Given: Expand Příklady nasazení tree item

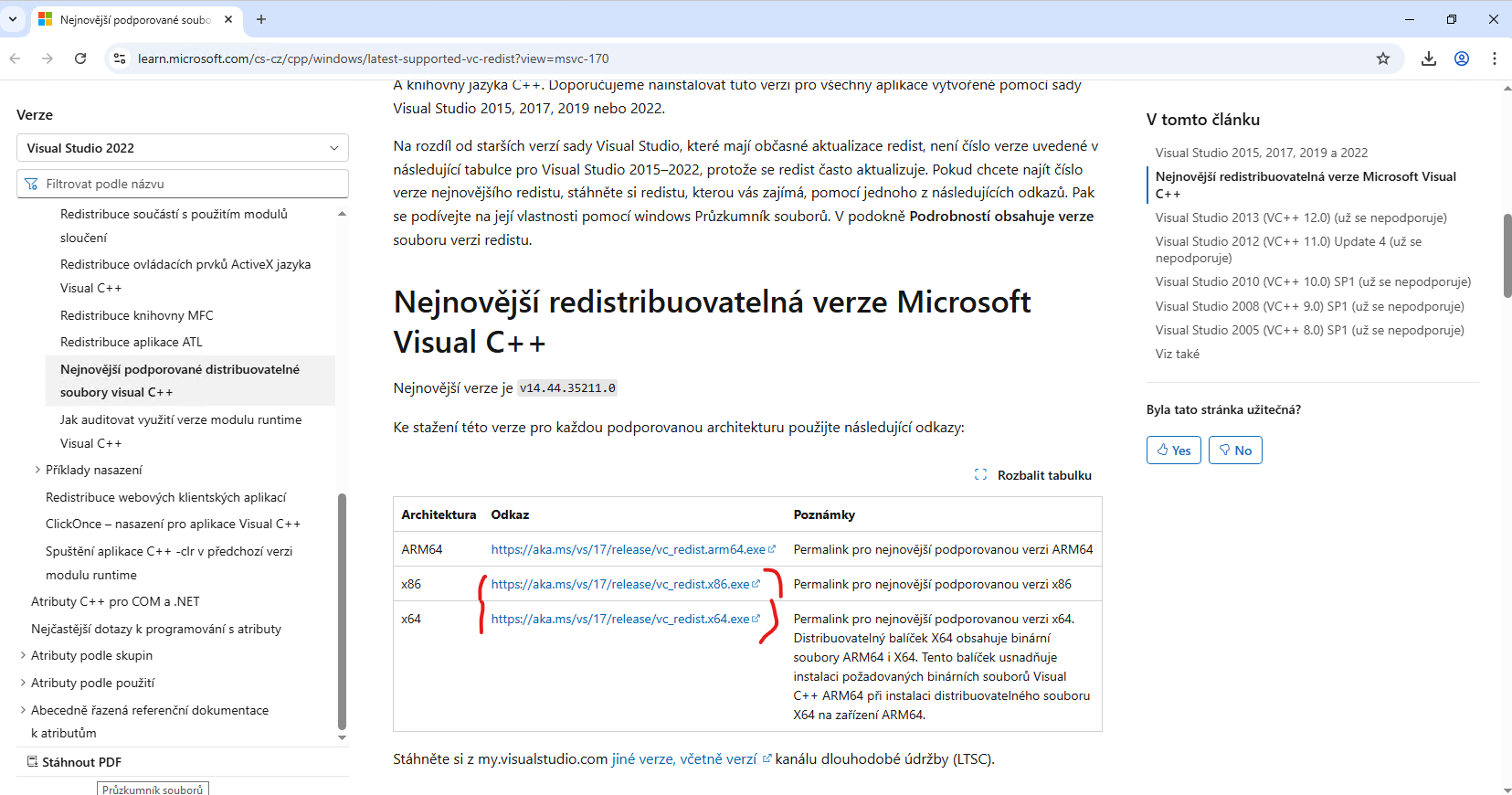Looking at the screenshot, I should point(37,470).
